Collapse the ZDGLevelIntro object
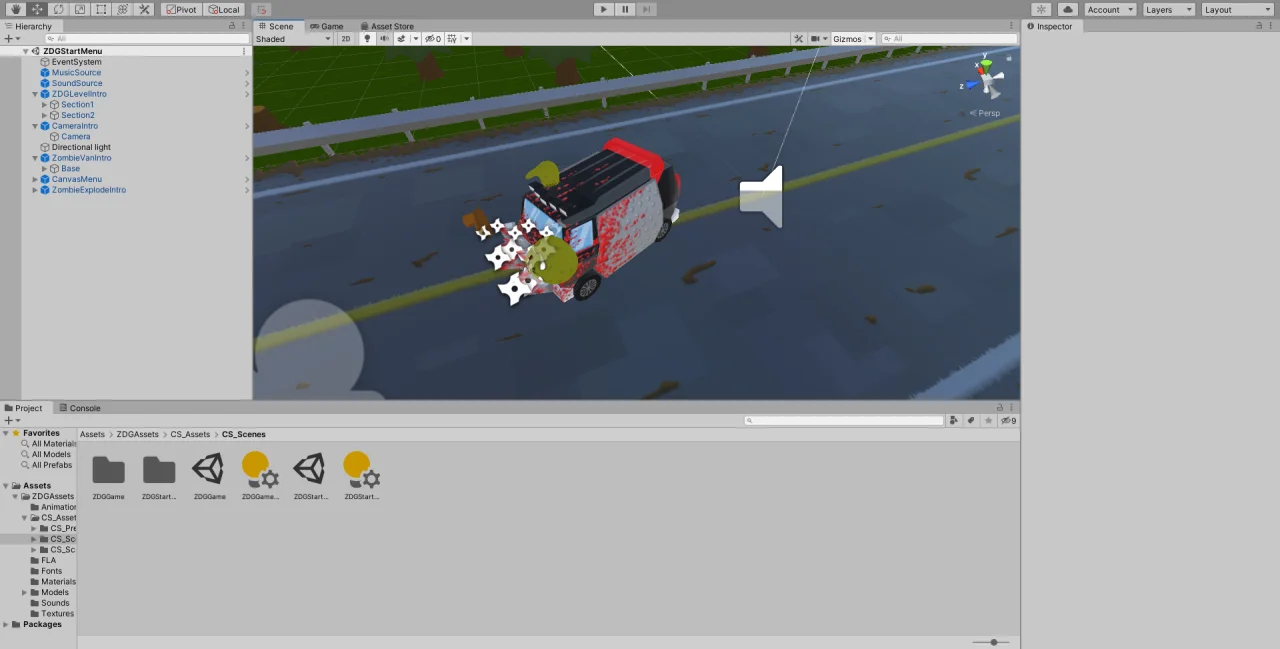Viewport: 1280px width, 649px height. pos(35,94)
